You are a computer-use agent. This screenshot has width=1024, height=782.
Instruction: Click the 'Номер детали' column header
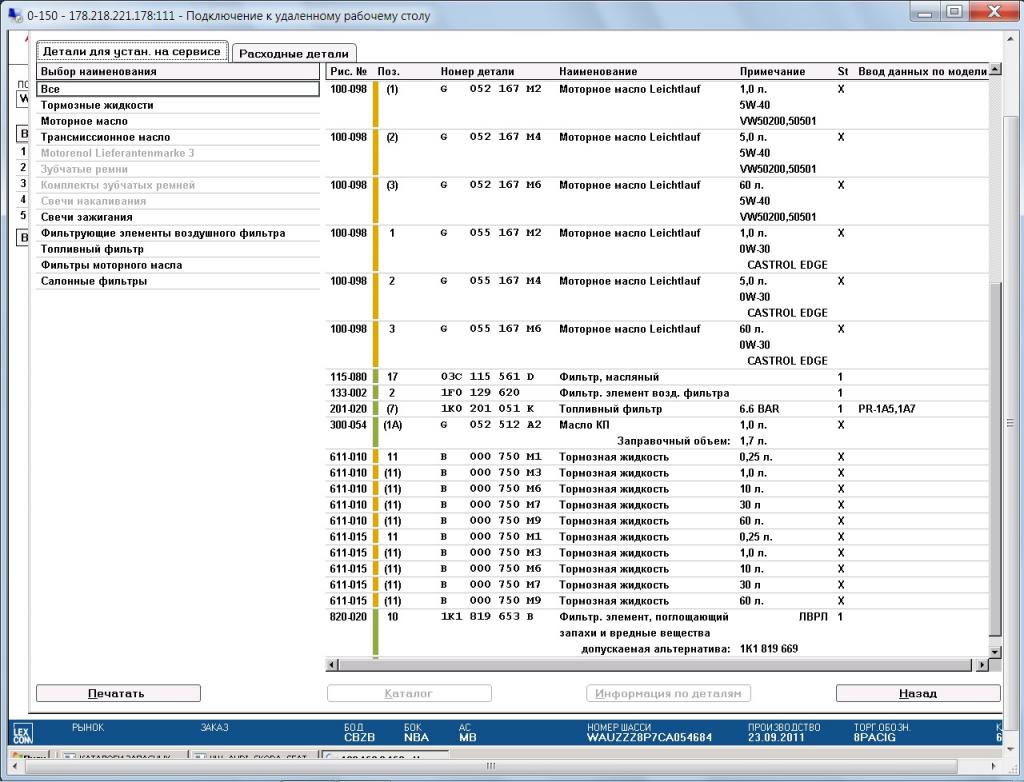477,71
